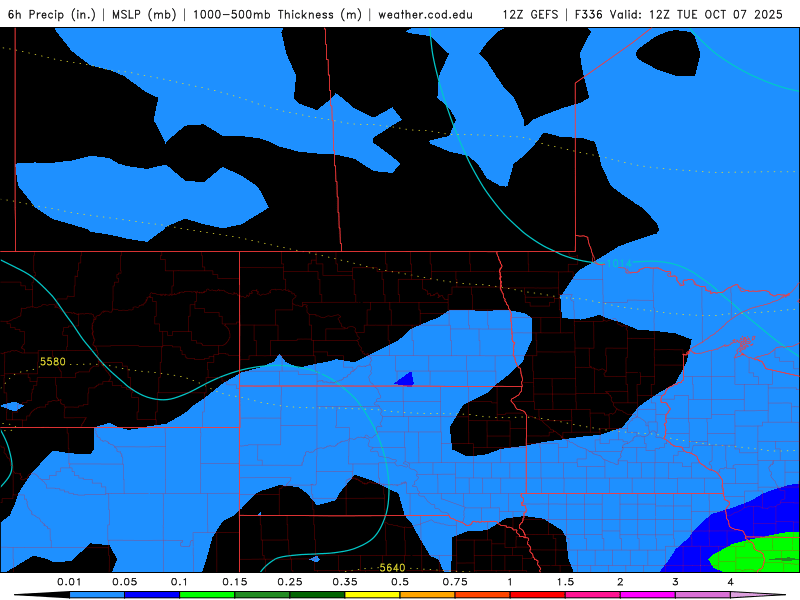Image resolution: width=800 pixels, height=600 pixels.
Task: Click the violet arrow at legend's high end
Action: click(x=758, y=595)
